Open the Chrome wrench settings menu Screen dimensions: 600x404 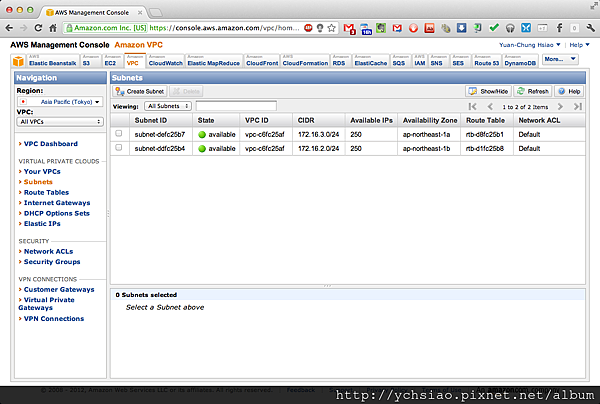click(590, 28)
